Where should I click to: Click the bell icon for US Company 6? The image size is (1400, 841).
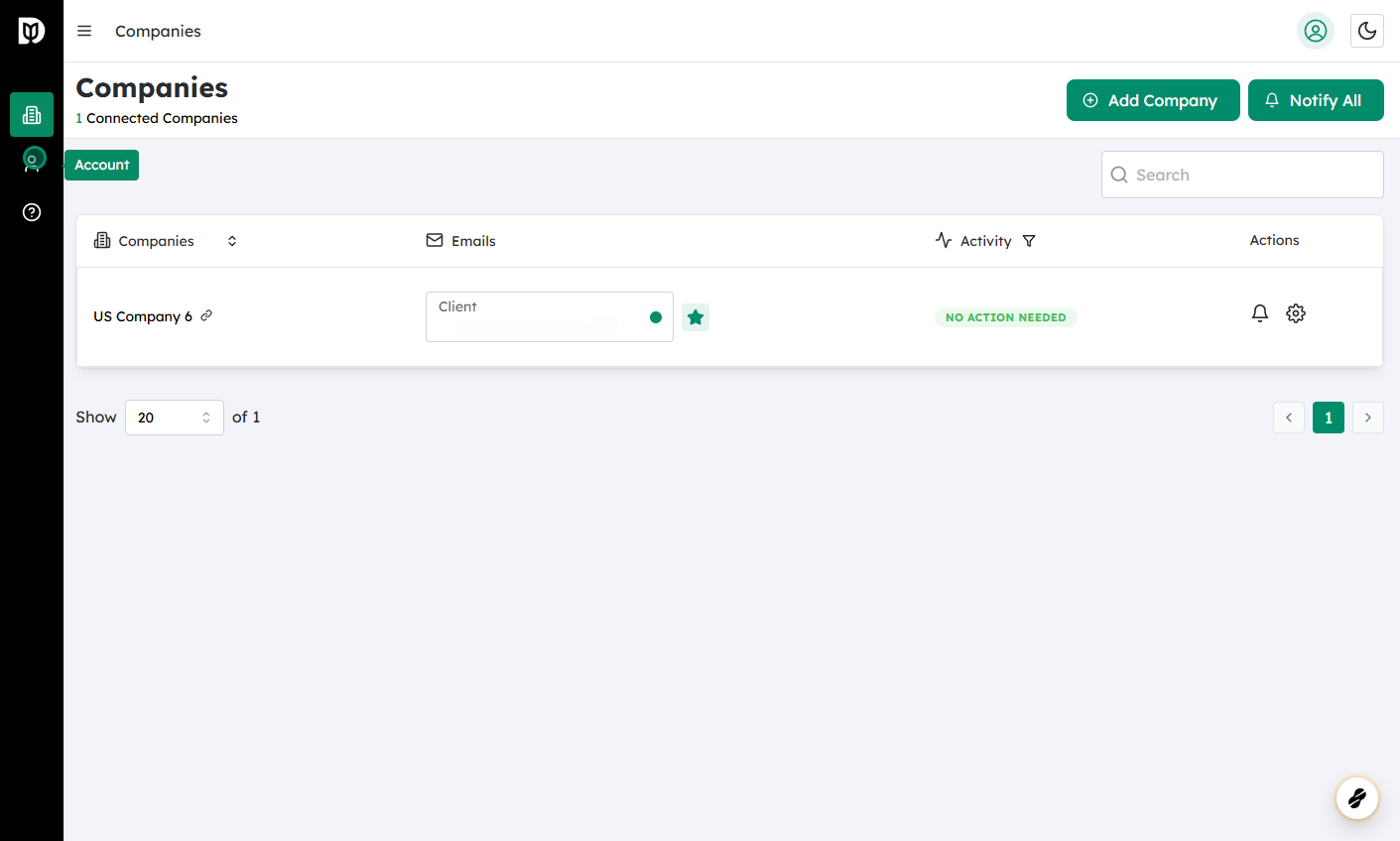click(x=1259, y=313)
